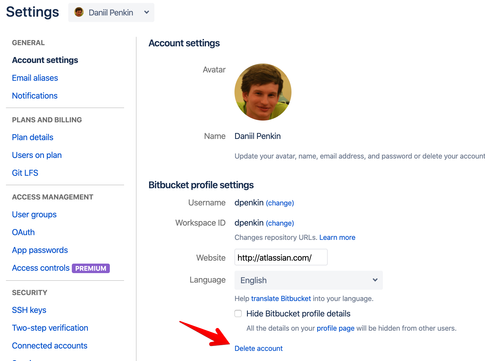The width and height of the screenshot is (485, 361).
Task: Open the Language dropdown
Action: click(x=309, y=280)
